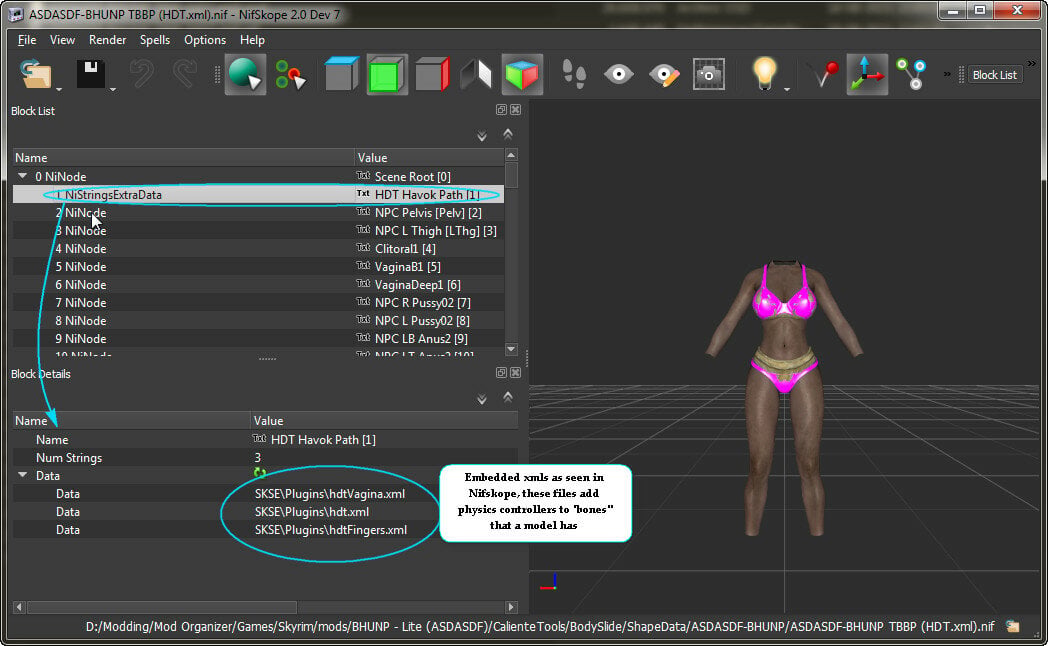The height and width of the screenshot is (646, 1048).
Task: Click the camera screenshot icon
Action: [x=708, y=74]
